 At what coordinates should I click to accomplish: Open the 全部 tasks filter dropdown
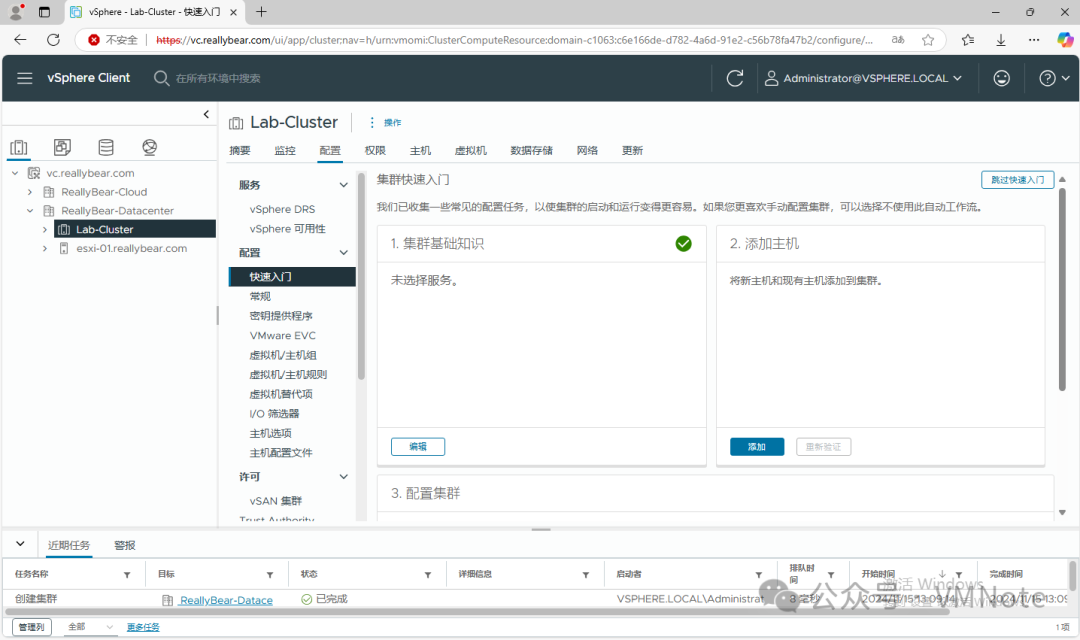[90, 627]
